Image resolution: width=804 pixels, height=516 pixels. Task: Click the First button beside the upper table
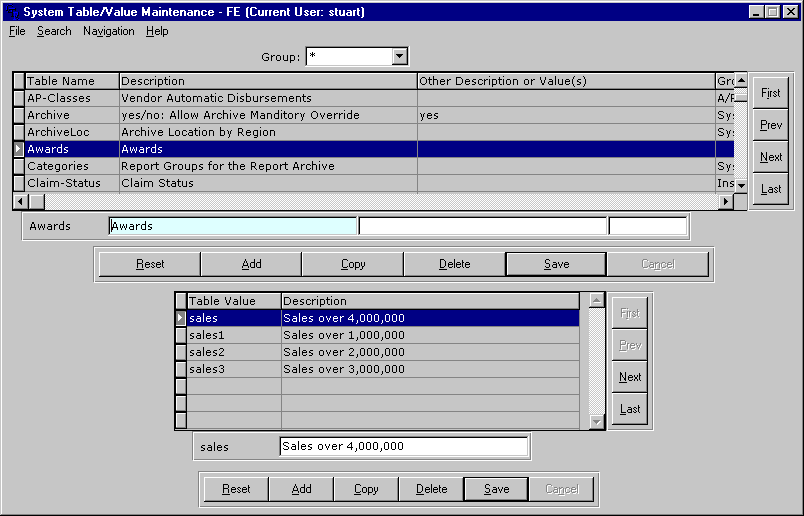[770, 93]
